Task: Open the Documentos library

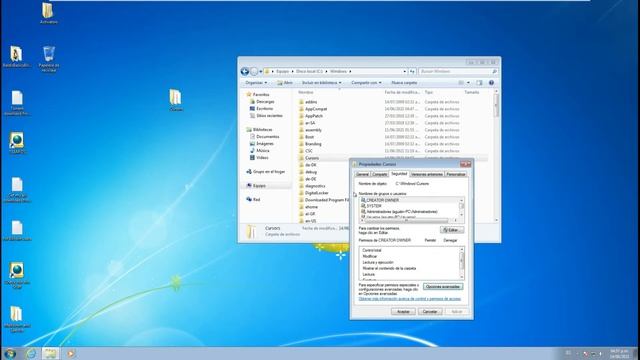Action: [x=267, y=137]
